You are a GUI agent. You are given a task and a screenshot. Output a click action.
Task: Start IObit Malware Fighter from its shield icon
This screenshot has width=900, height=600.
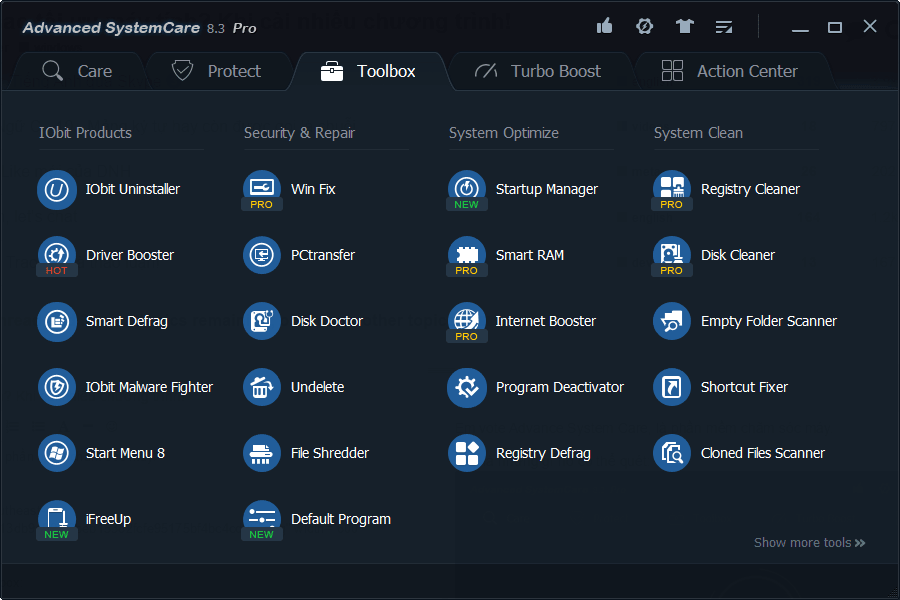(x=57, y=388)
